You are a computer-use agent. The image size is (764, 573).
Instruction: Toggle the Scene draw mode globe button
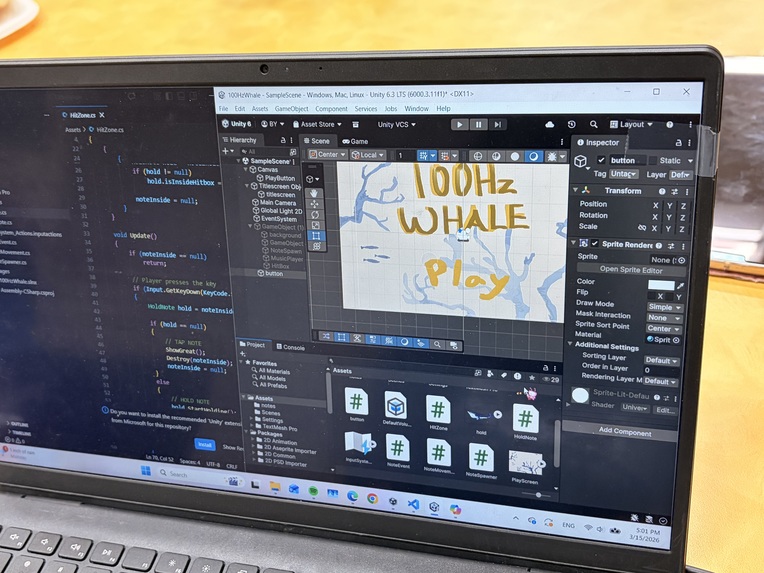478,156
